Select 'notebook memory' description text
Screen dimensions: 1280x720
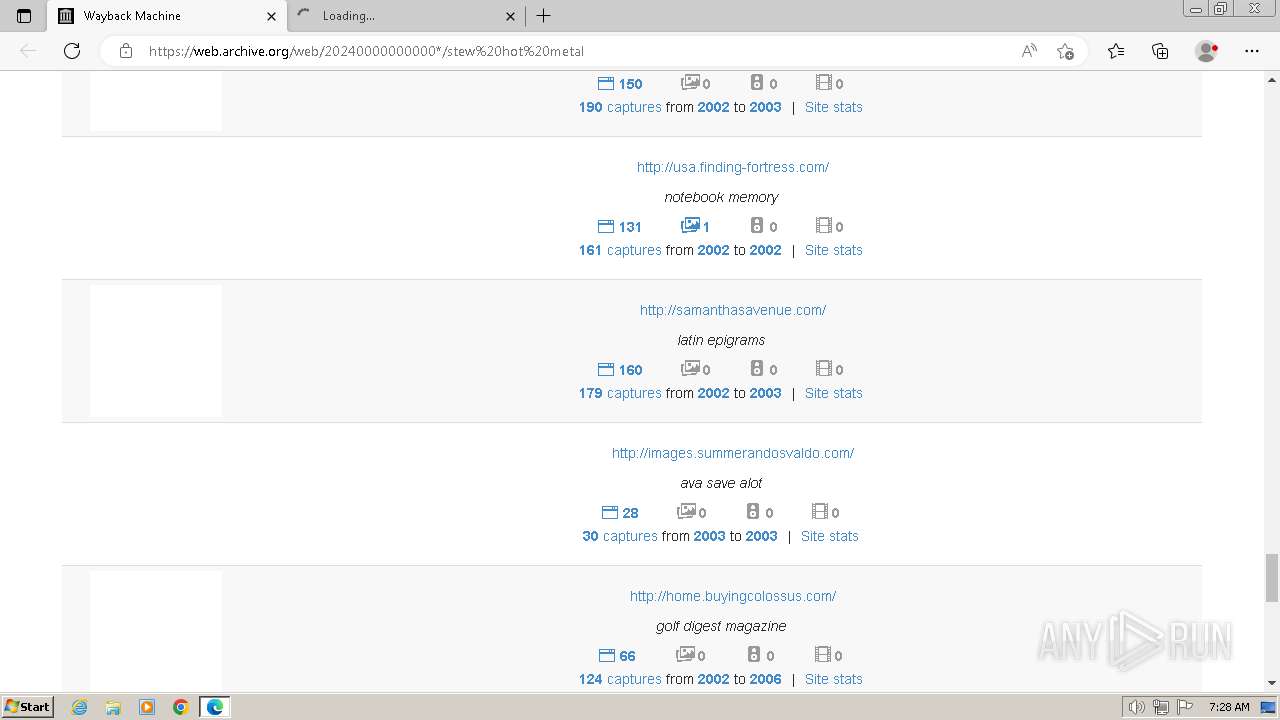coord(721,197)
